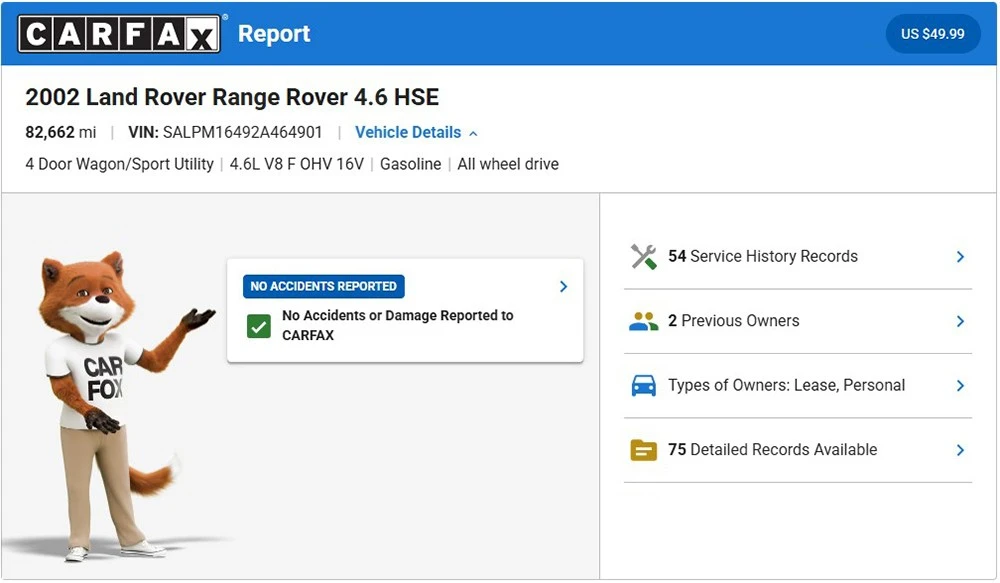Click the 2002 Land Rover Range Rover title
1000x583 pixels.
tap(232, 97)
